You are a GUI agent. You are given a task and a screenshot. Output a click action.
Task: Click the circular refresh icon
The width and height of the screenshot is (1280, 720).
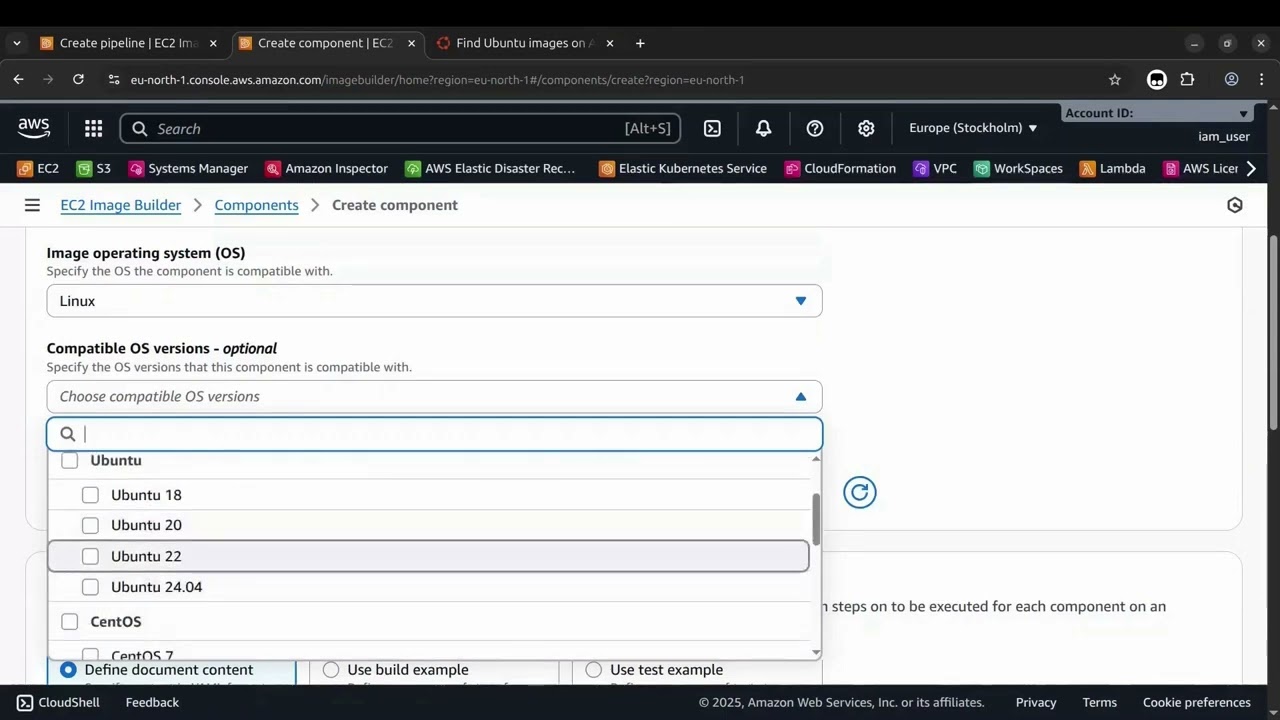point(859,492)
